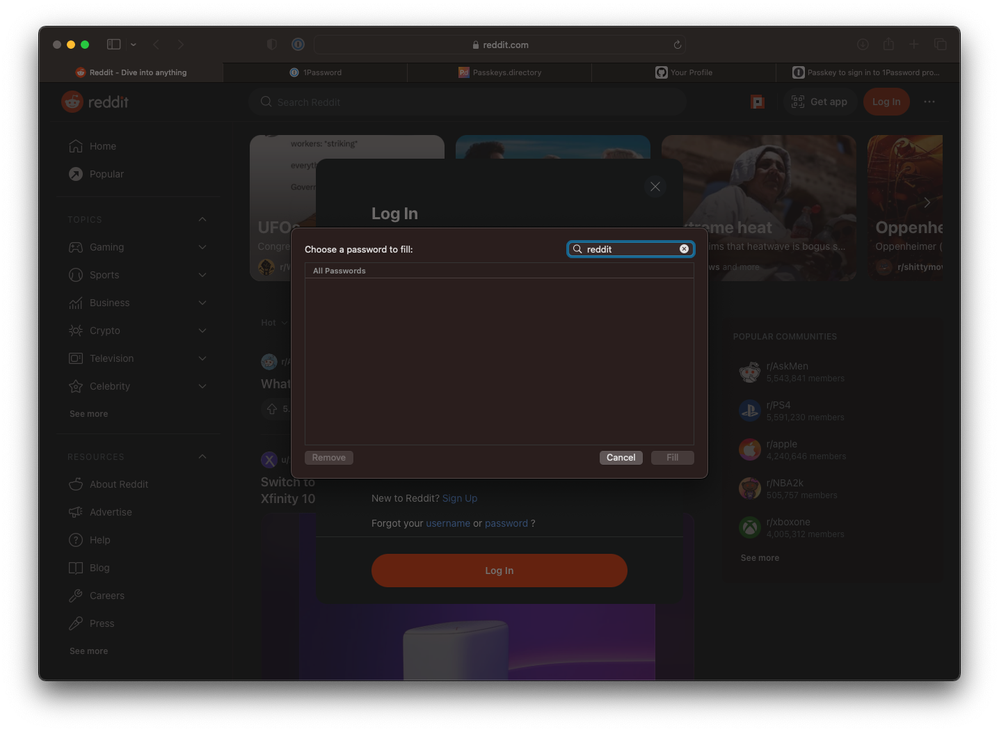This screenshot has width=999, height=732.
Task: Close the Log In modal
Action: pyautogui.click(x=655, y=187)
